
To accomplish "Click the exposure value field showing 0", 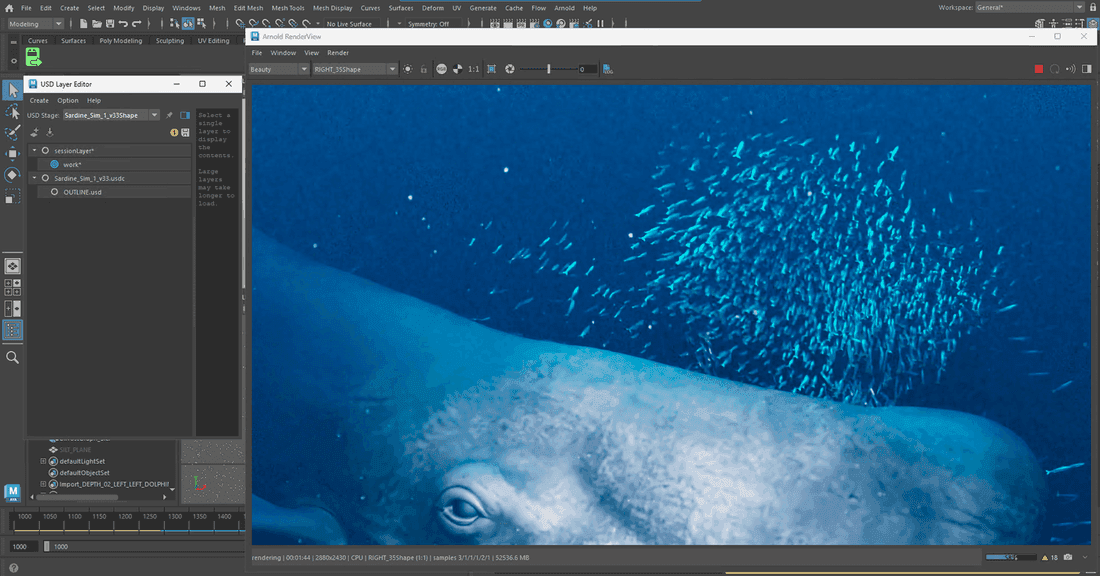I will [587, 69].
